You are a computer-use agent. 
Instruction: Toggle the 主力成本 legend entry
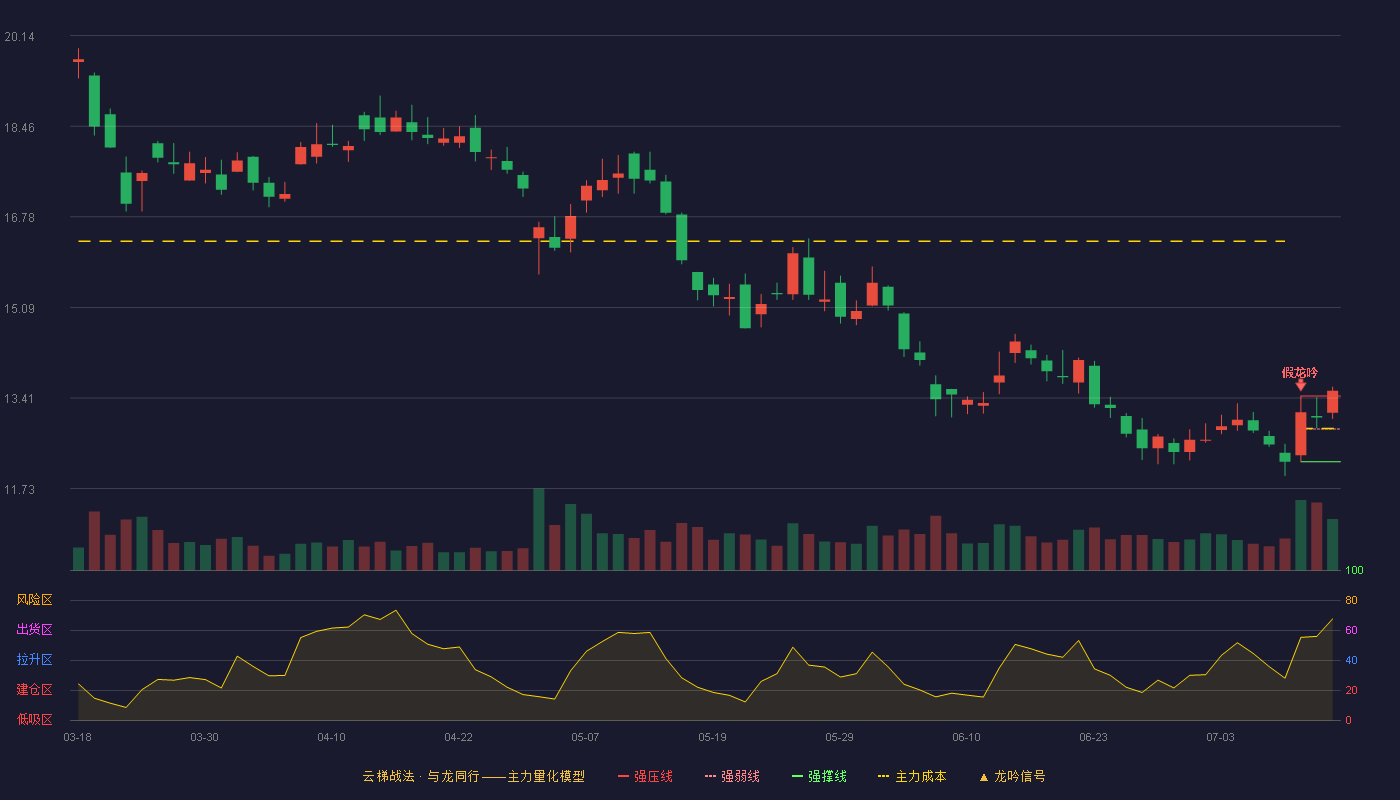click(x=912, y=776)
